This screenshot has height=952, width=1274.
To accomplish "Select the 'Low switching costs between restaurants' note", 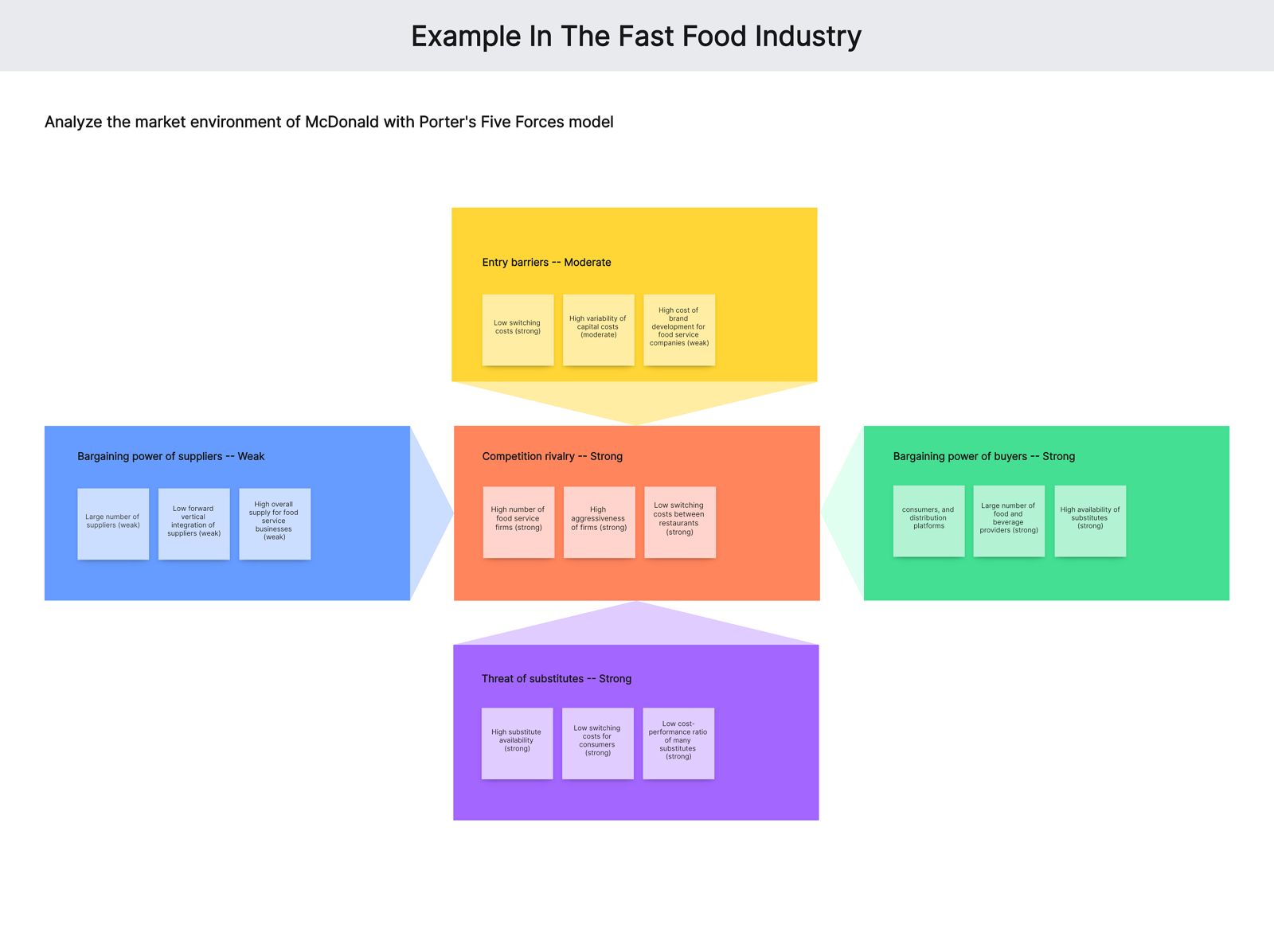I will point(680,522).
